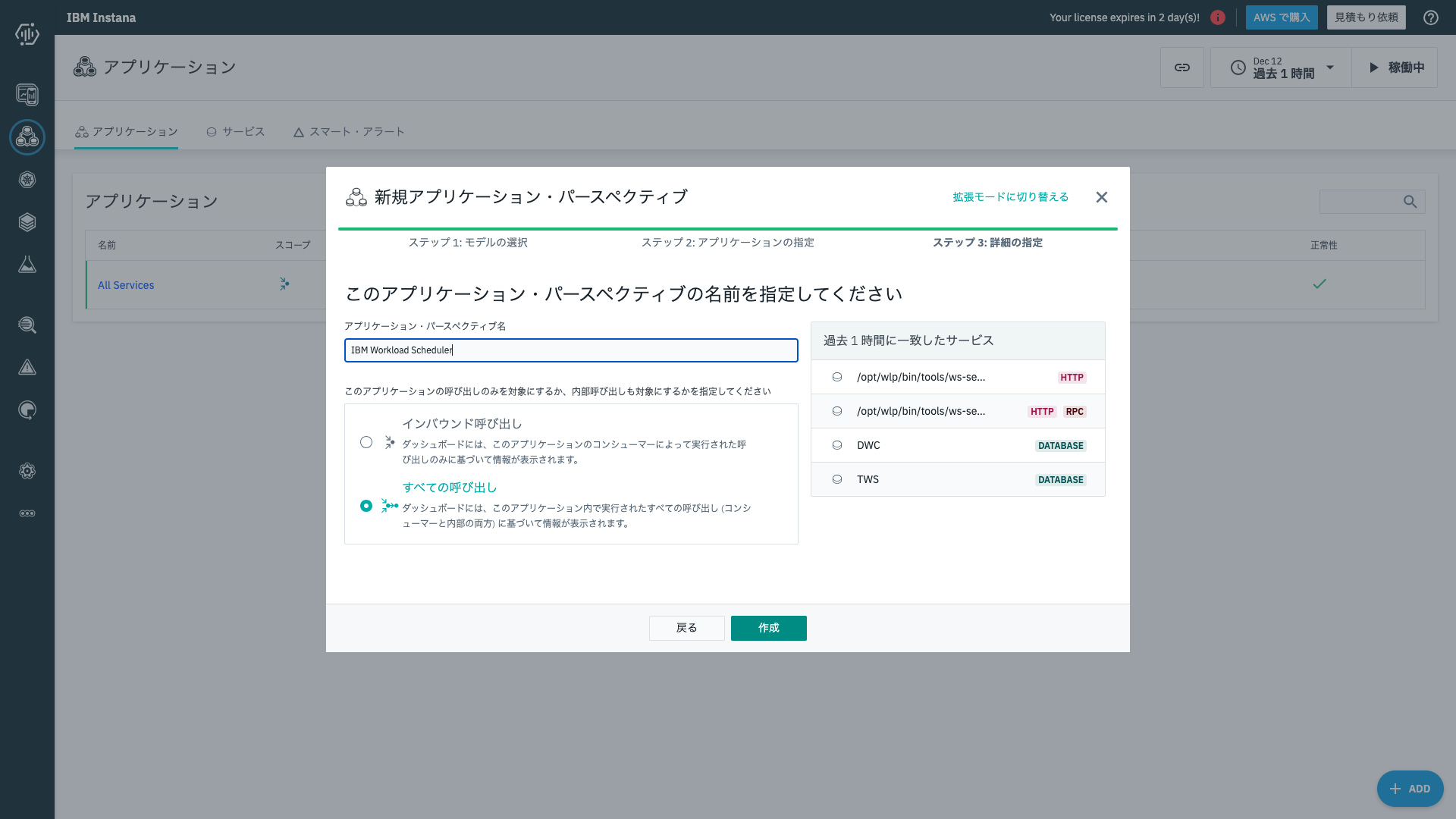Screen dimensions: 1456x819
Task: Open the Dec 12 time range dropdown
Action: [x=1280, y=67]
